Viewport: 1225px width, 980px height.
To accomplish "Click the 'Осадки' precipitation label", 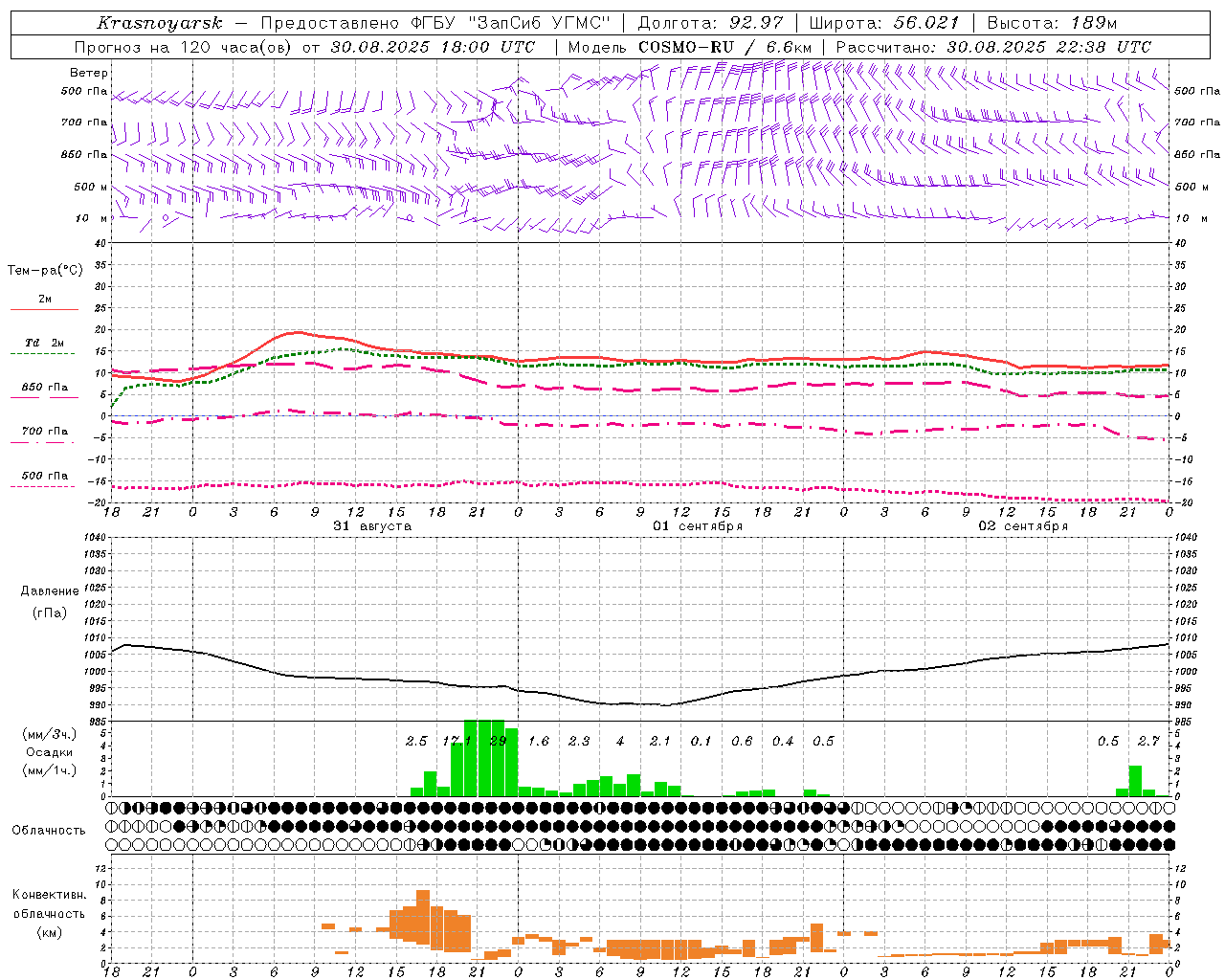I will (x=49, y=752).
